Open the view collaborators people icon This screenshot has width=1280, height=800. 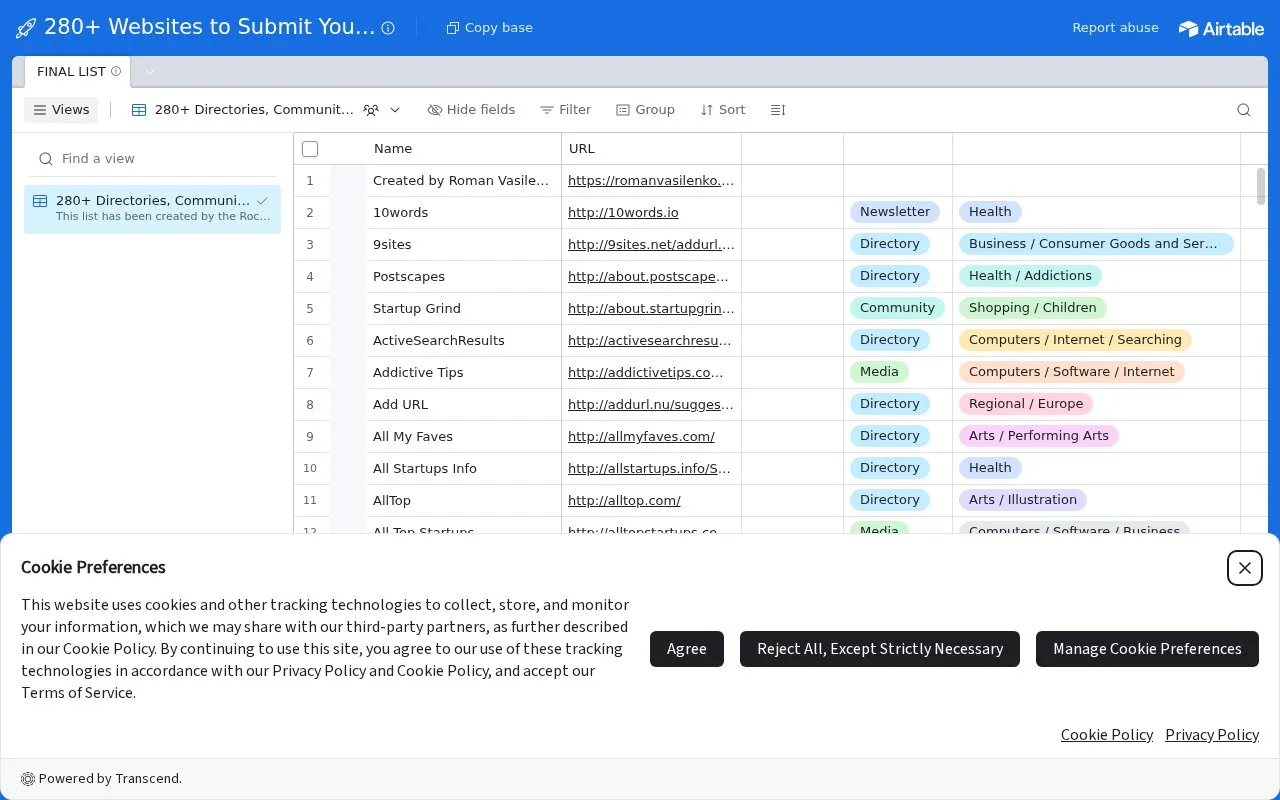[x=371, y=110]
